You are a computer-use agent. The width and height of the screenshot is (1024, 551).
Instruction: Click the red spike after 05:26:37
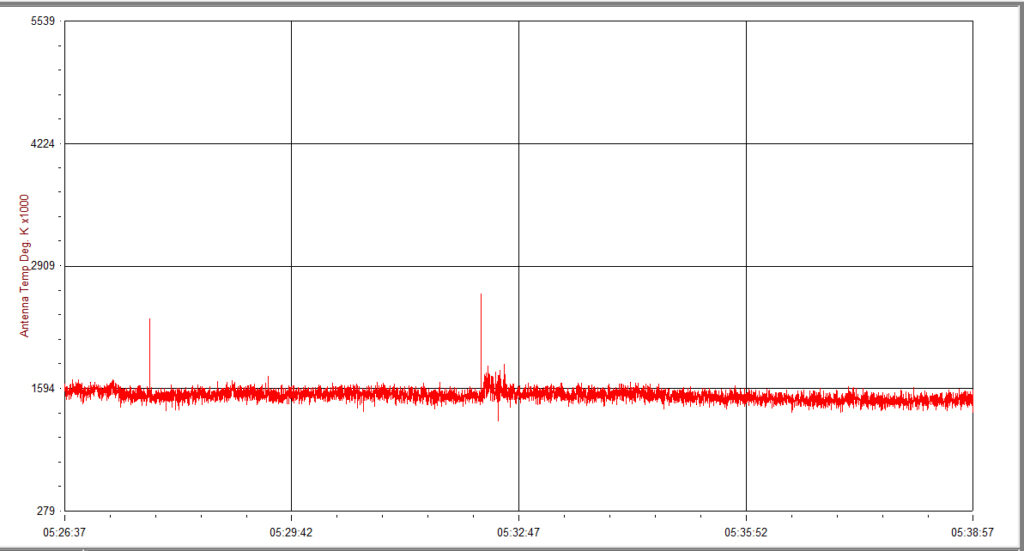[150, 353]
